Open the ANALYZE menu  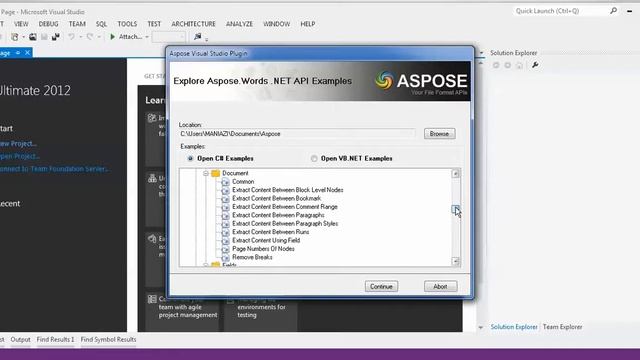[x=239, y=24]
